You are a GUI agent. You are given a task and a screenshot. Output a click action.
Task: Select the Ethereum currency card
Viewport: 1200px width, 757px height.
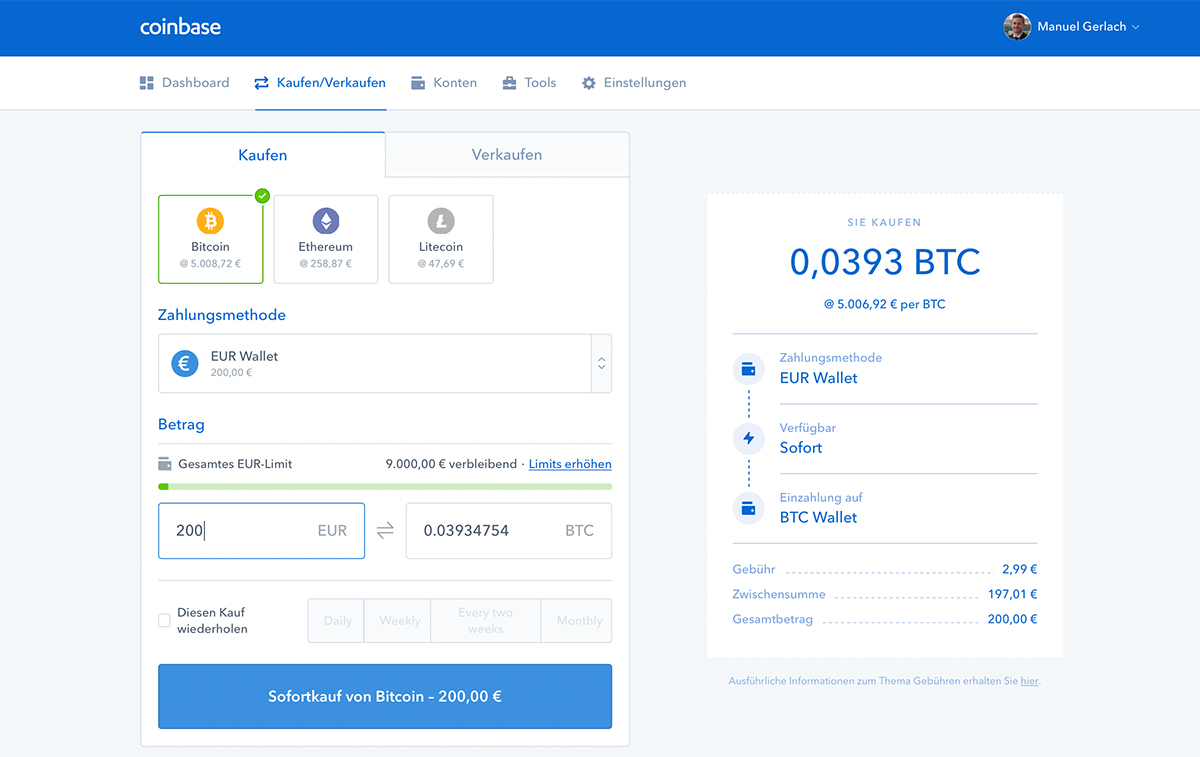coord(326,239)
